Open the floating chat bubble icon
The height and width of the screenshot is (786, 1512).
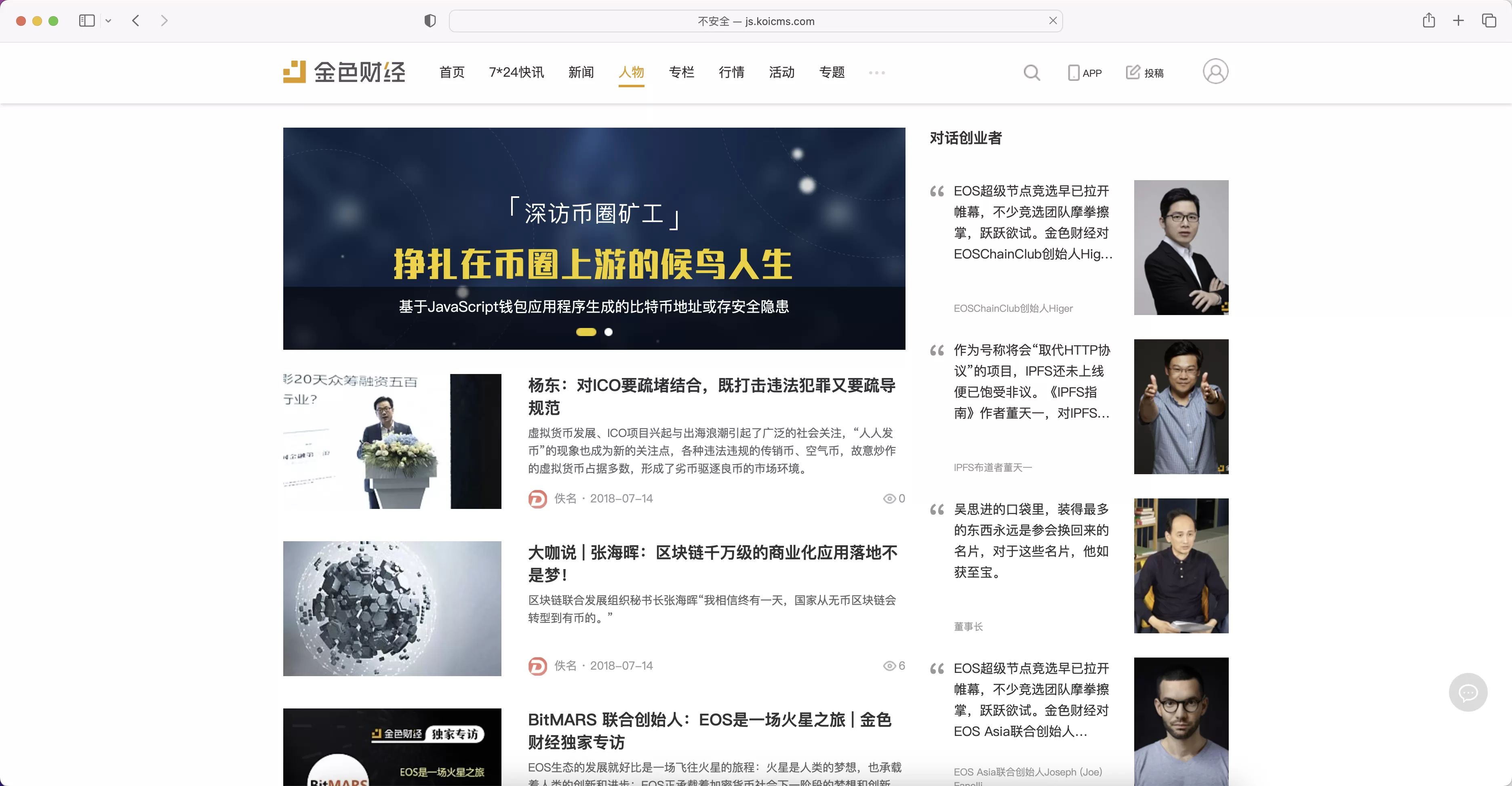tap(1468, 693)
